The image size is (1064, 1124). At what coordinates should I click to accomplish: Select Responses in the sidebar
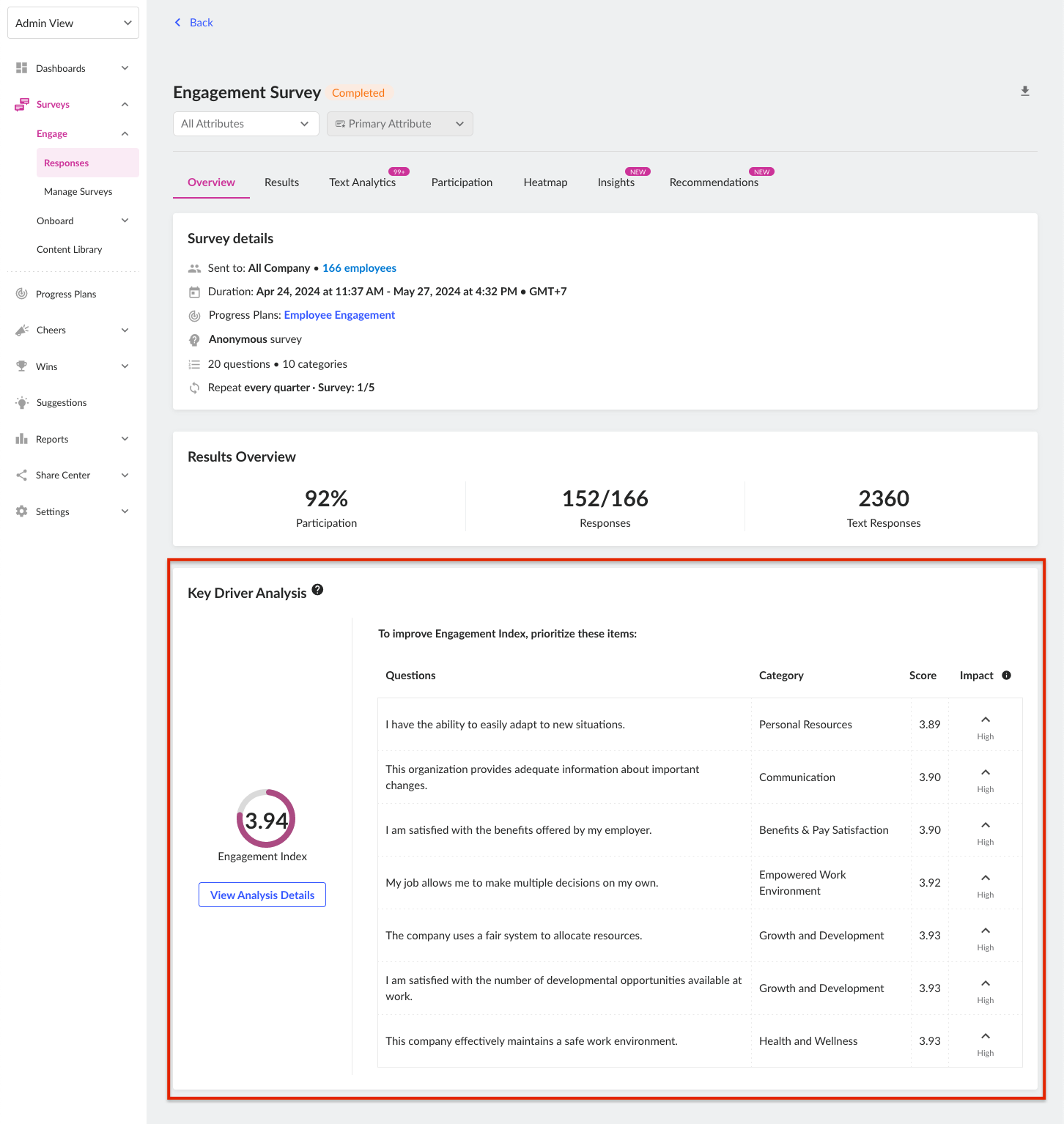88,163
